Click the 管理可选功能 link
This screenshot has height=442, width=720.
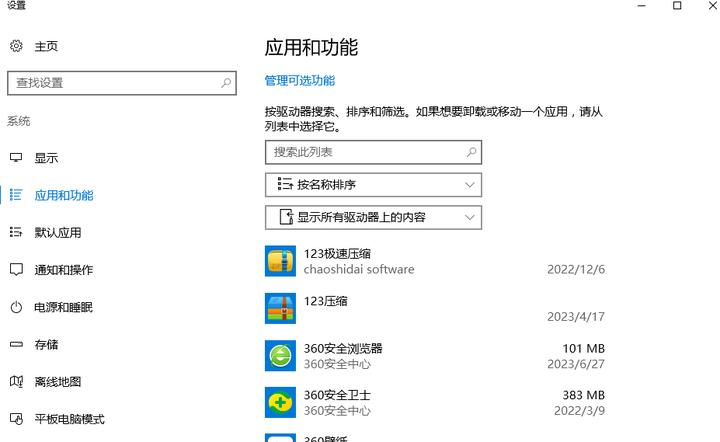pos(300,81)
